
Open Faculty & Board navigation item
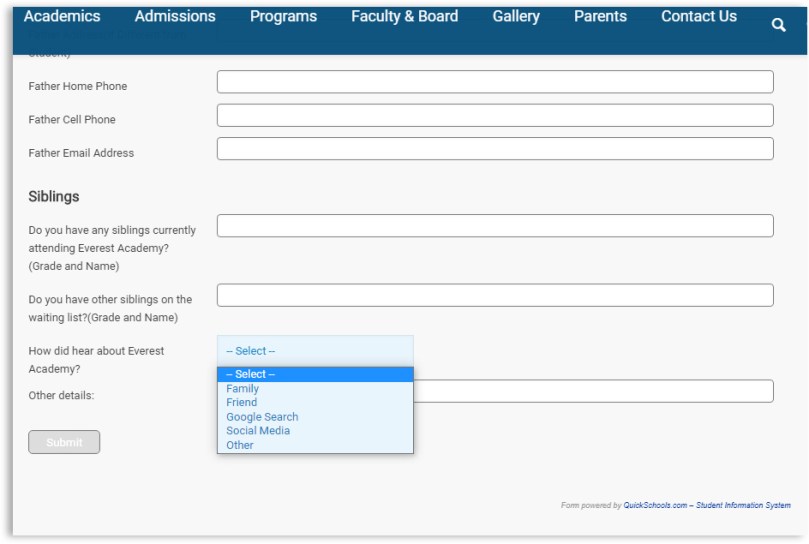404,16
